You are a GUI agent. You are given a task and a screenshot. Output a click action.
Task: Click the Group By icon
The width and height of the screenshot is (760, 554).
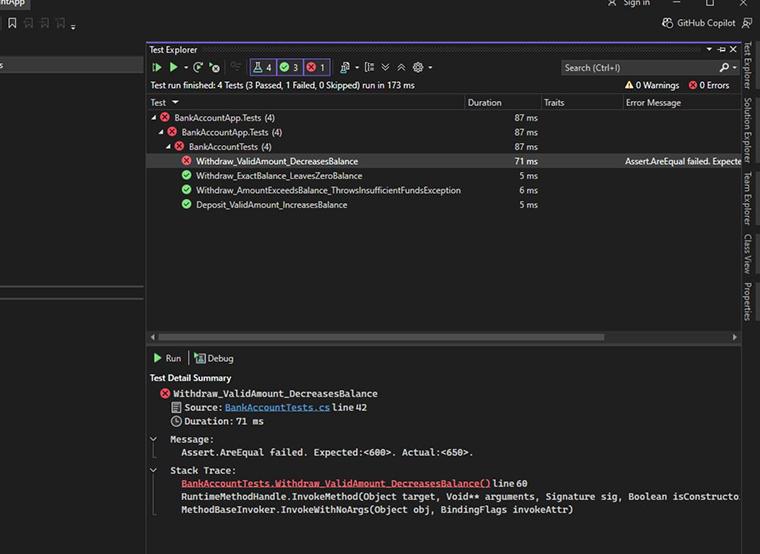pyautogui.click(x=369, y=67)
